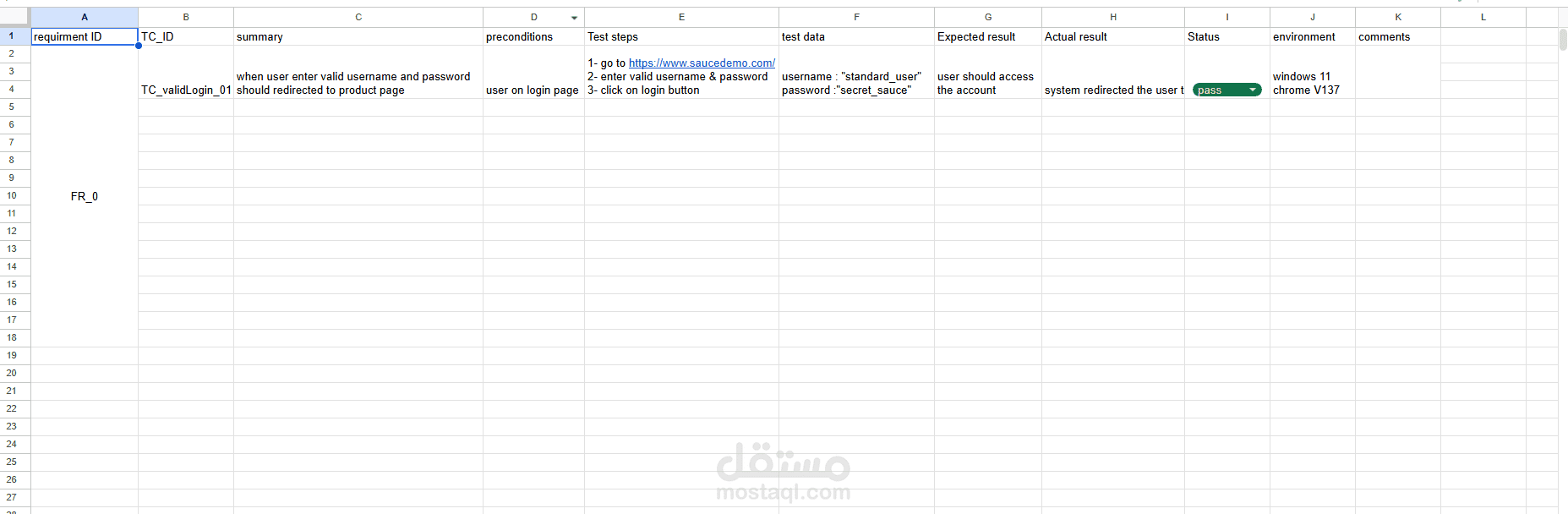Screen dimensions: 1568x514
Task: Click the vertical scrollbar thumb
Action: pos(1563,40)
